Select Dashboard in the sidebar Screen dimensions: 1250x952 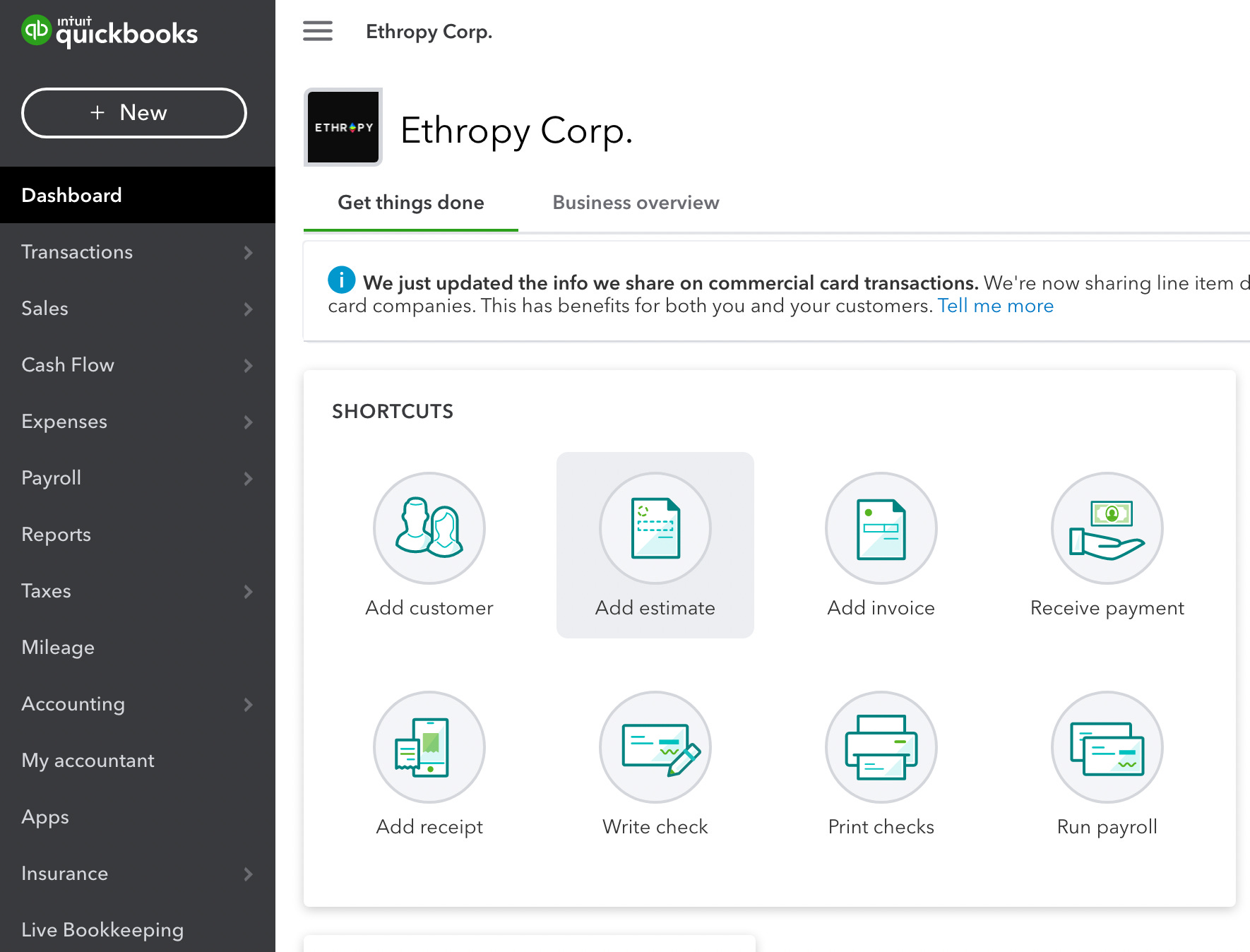pos(138,195)
